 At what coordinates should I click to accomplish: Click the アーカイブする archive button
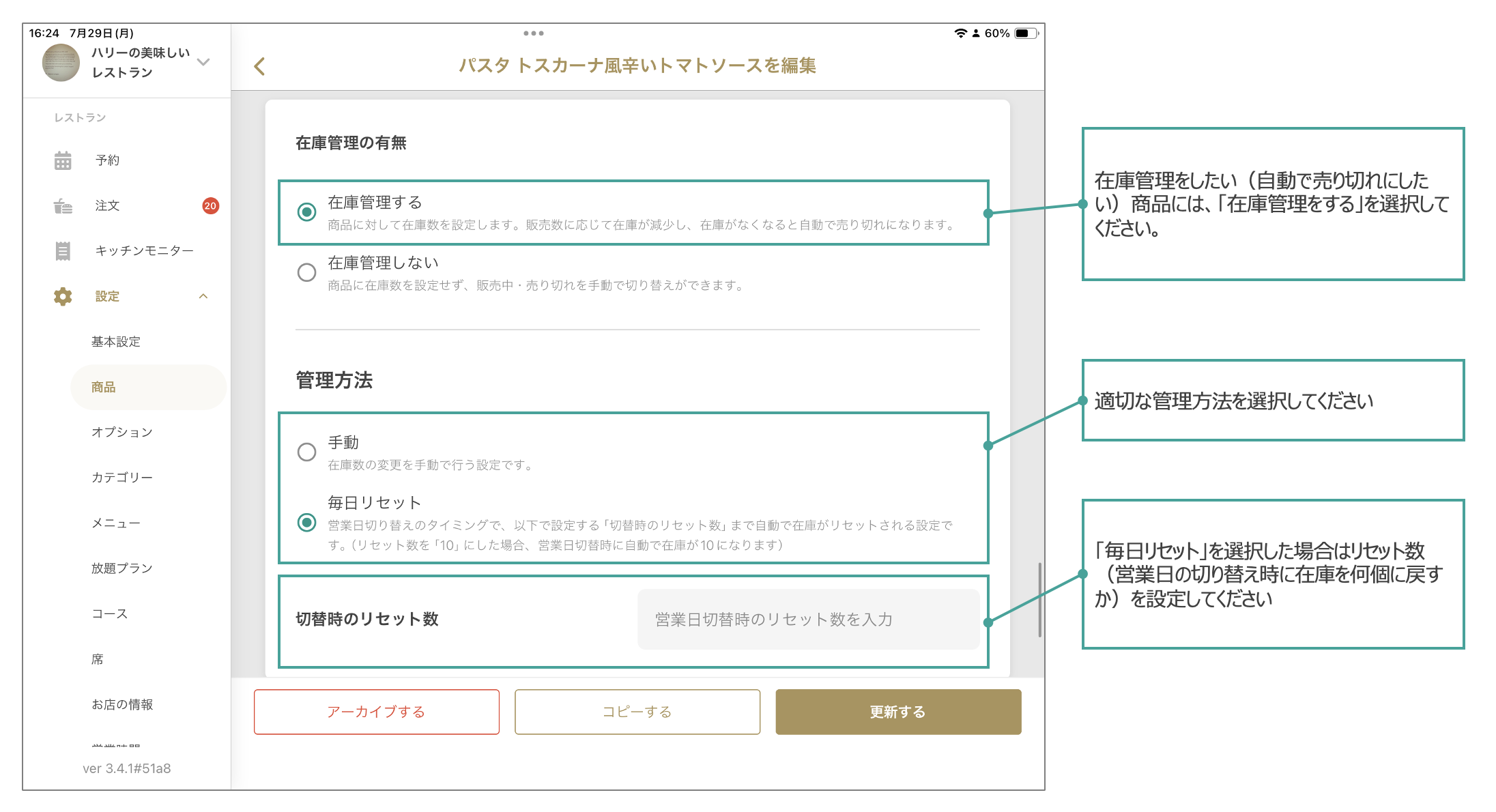(376, 712)
